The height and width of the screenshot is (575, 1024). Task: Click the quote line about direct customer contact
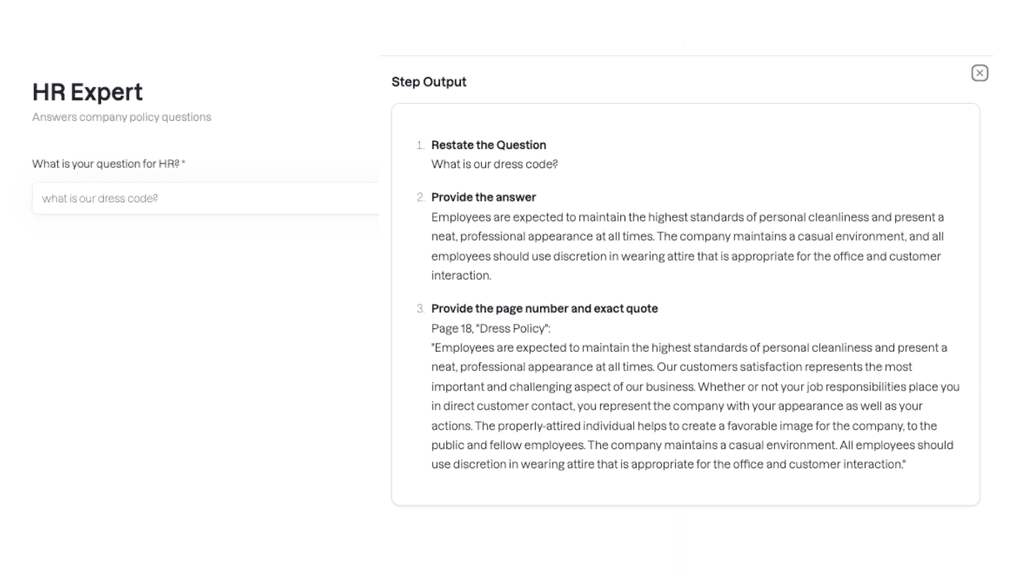click(x=677, y=406)
